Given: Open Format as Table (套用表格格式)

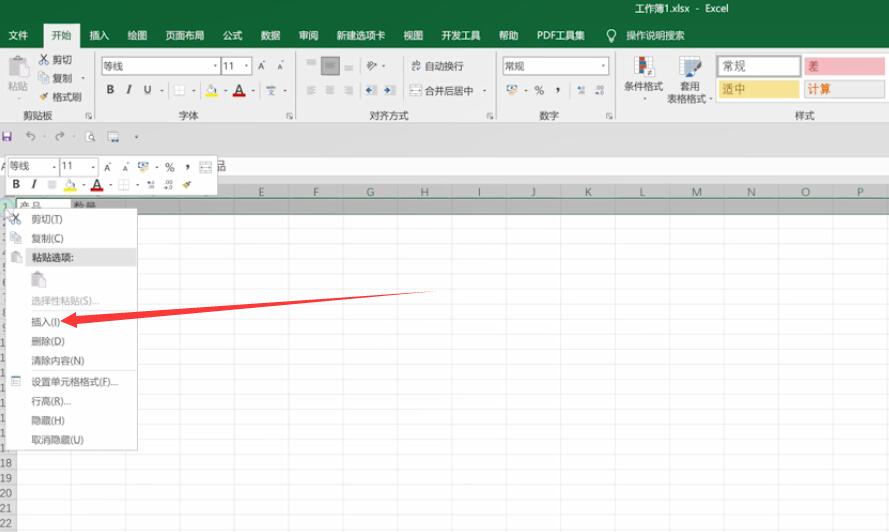Looking at the screenshot, I should [689, 80].
